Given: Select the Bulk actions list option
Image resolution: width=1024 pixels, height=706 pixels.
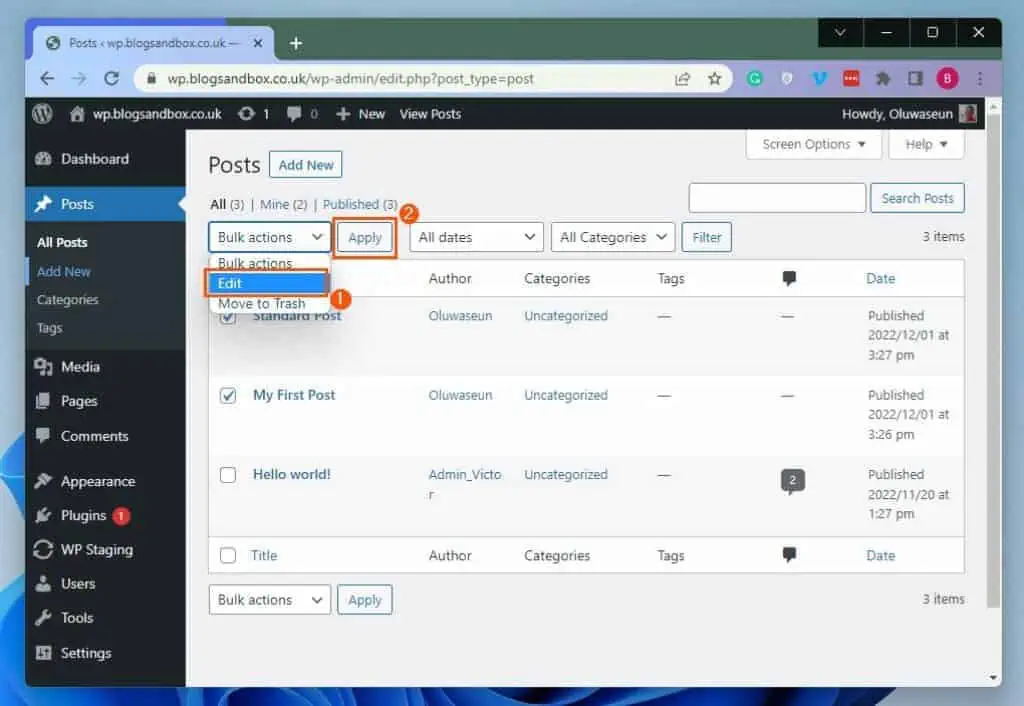Looking at the screenshot, I should [x=266, y=263].
